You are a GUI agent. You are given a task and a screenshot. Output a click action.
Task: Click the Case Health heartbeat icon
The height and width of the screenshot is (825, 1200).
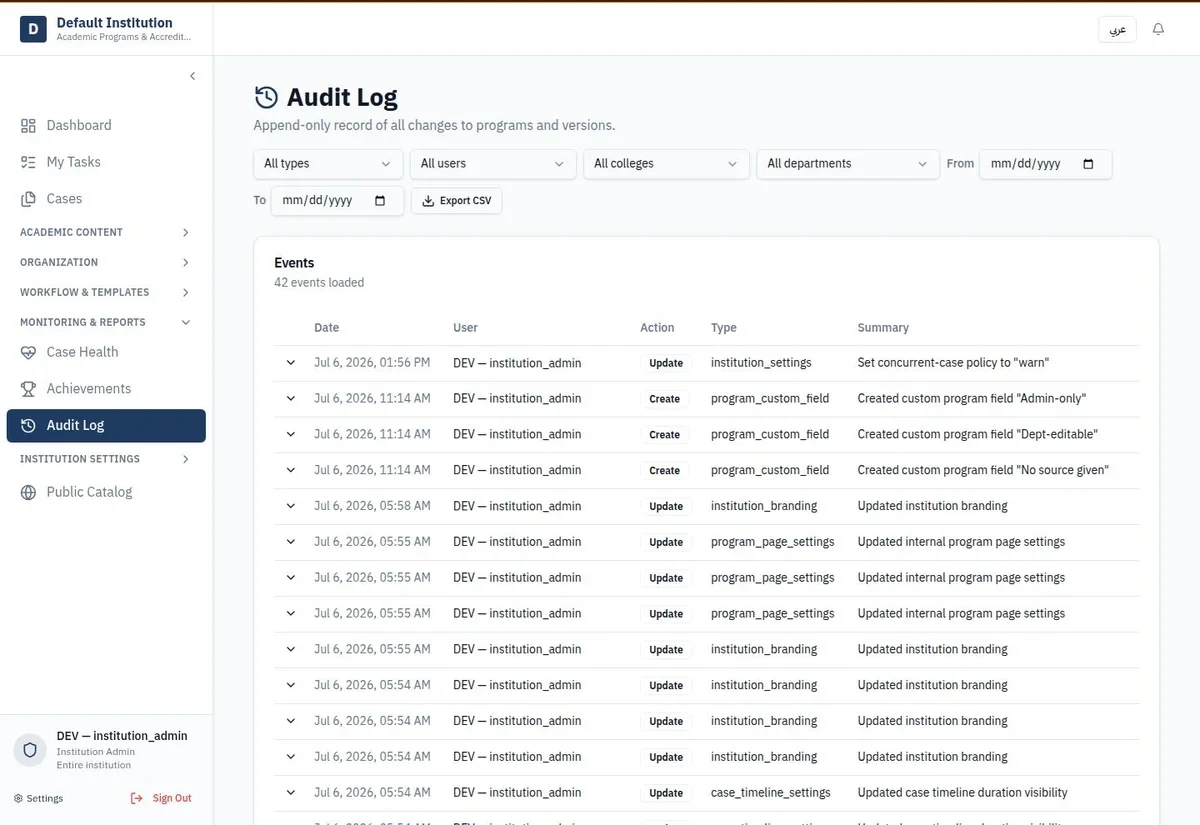click(x=28, y=352)
